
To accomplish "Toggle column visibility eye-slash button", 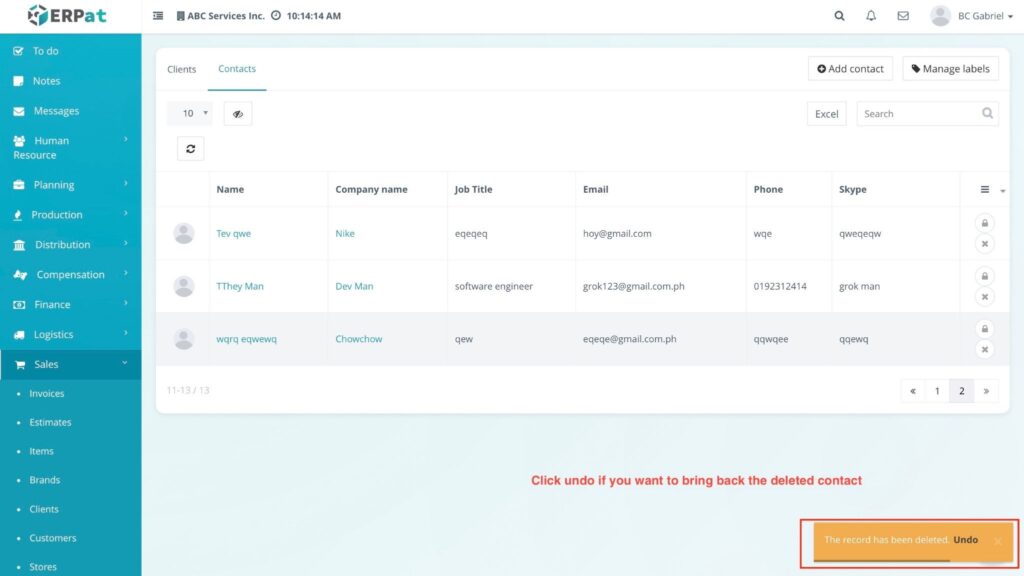I will click(238, 114).
